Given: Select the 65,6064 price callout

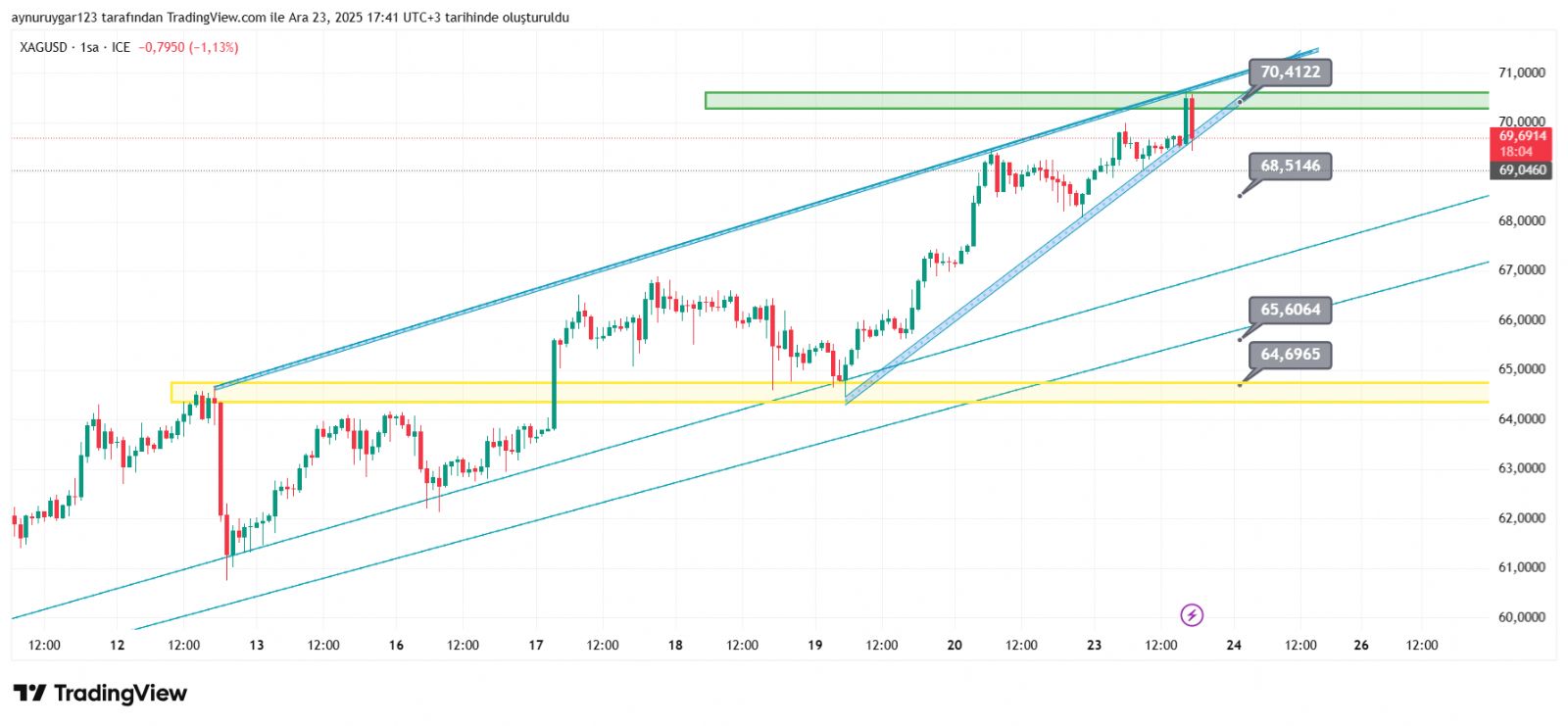Looking at the screenshot, I should [1290, 311].
